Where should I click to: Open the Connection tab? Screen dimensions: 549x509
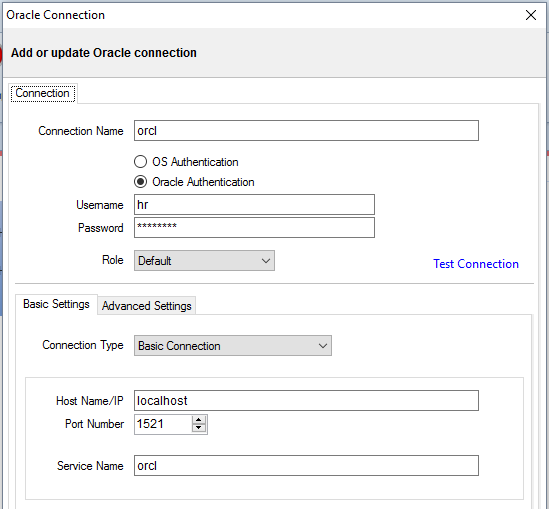[x=43, y=93]
